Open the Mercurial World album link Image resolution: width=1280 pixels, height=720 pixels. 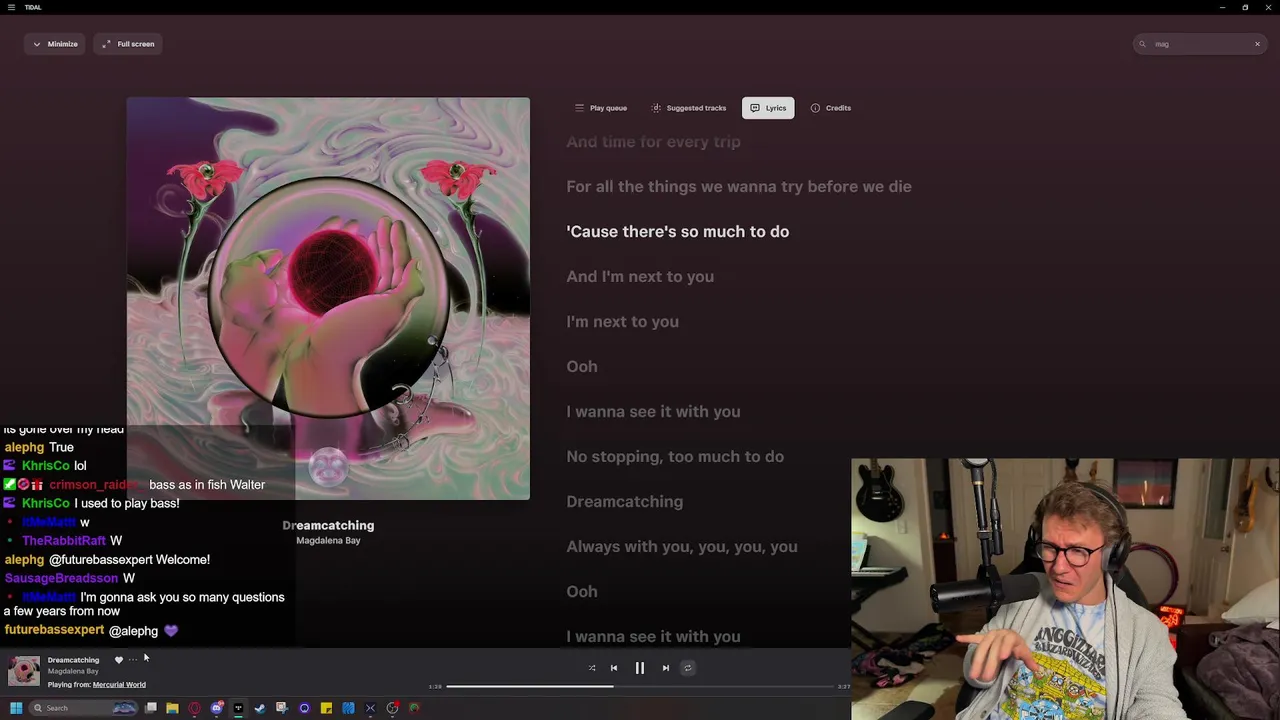click(119, 685)
